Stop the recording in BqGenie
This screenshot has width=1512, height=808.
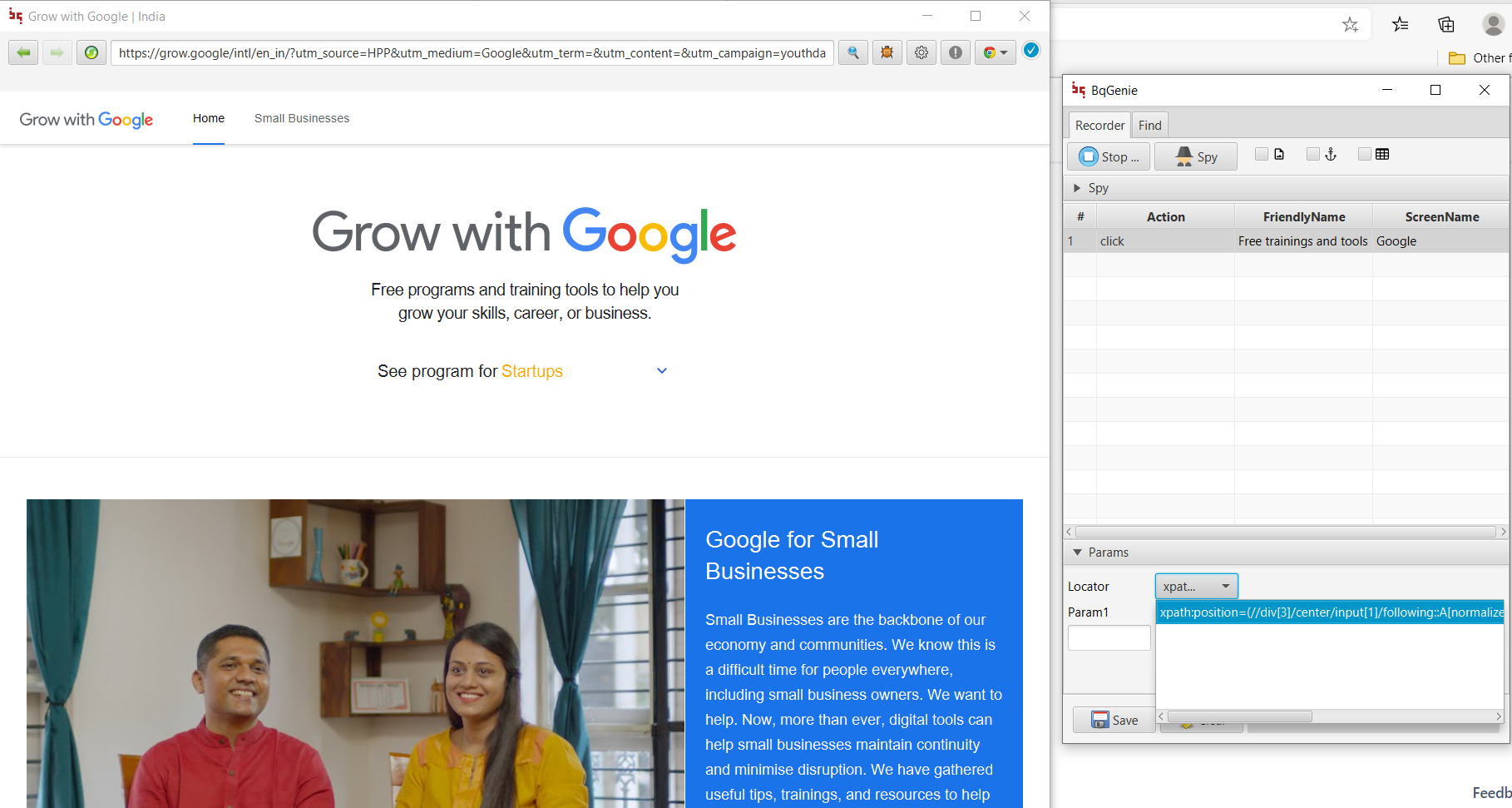(x=1109, y=156)
